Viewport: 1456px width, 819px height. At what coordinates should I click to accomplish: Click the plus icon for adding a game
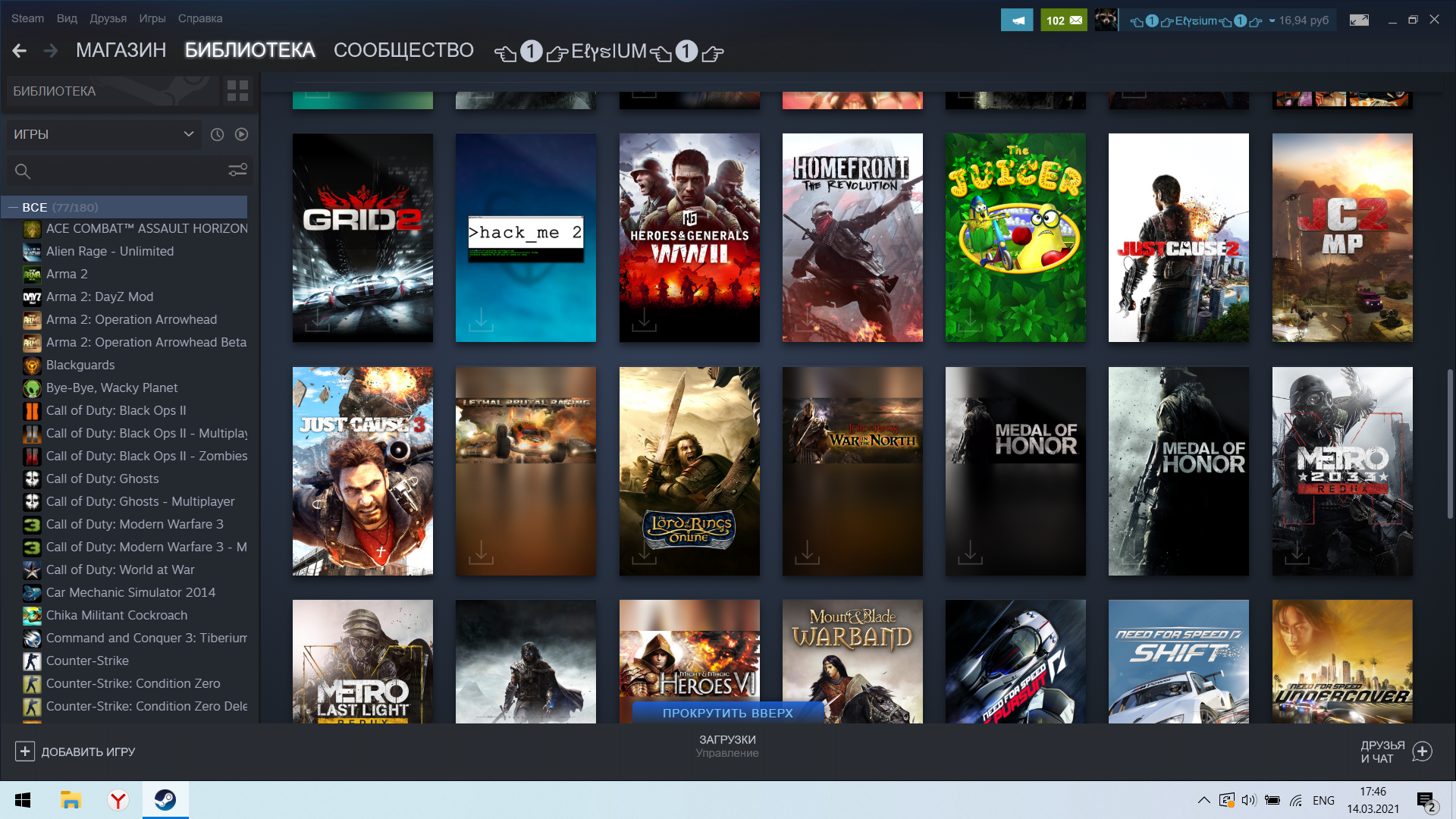pos(25,752)
